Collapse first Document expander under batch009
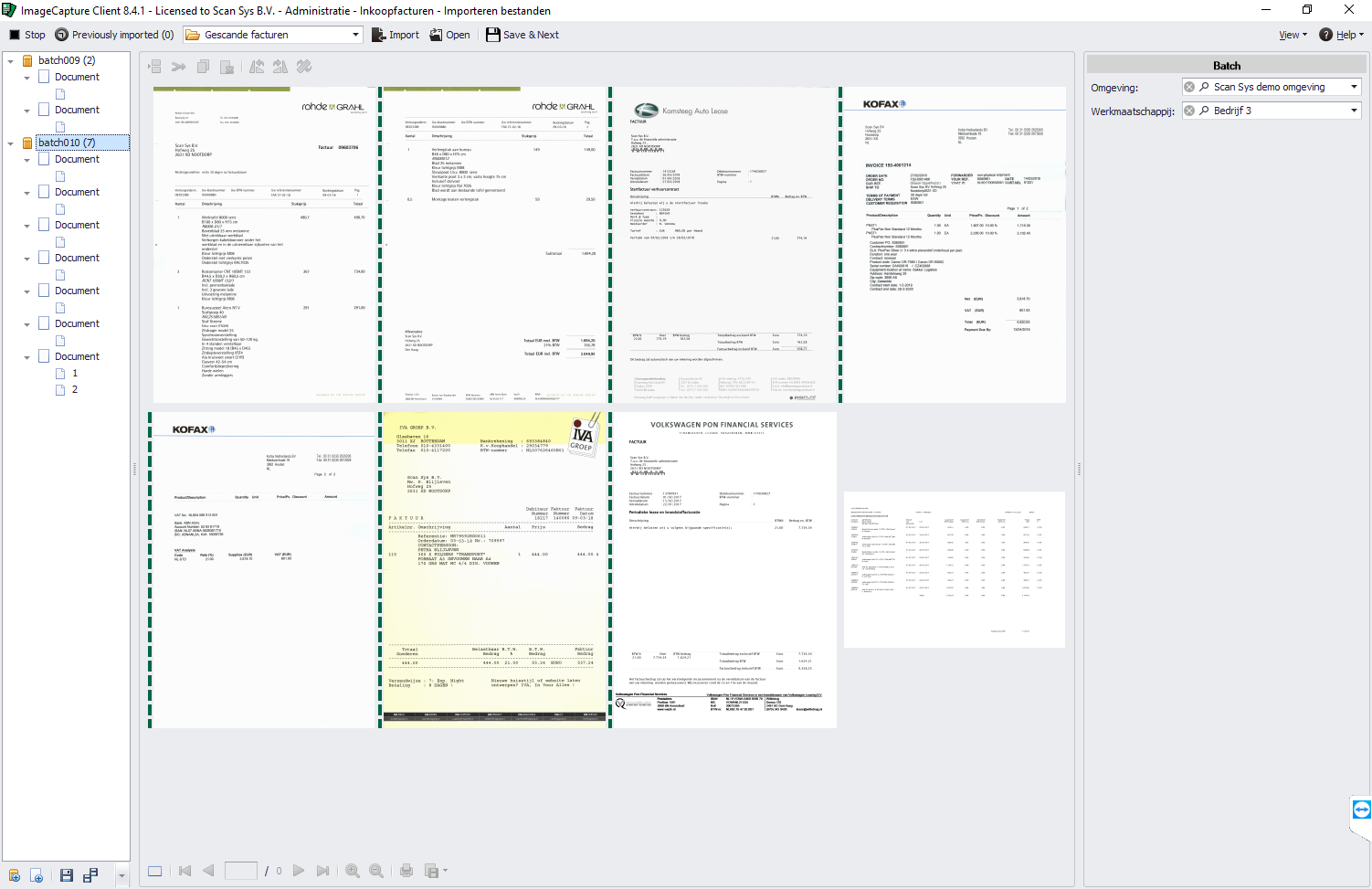The image size is (1372, 889). tap(26, 78)
